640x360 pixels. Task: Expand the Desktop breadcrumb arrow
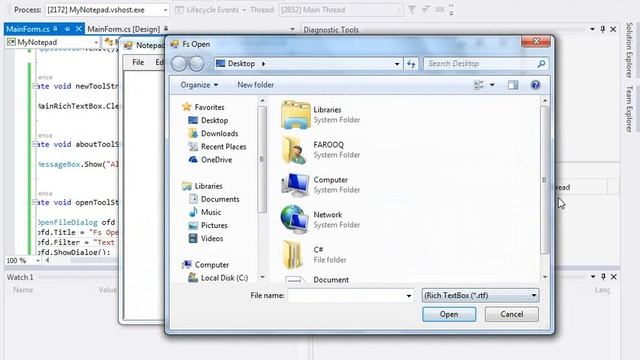(x=264, y=64)
